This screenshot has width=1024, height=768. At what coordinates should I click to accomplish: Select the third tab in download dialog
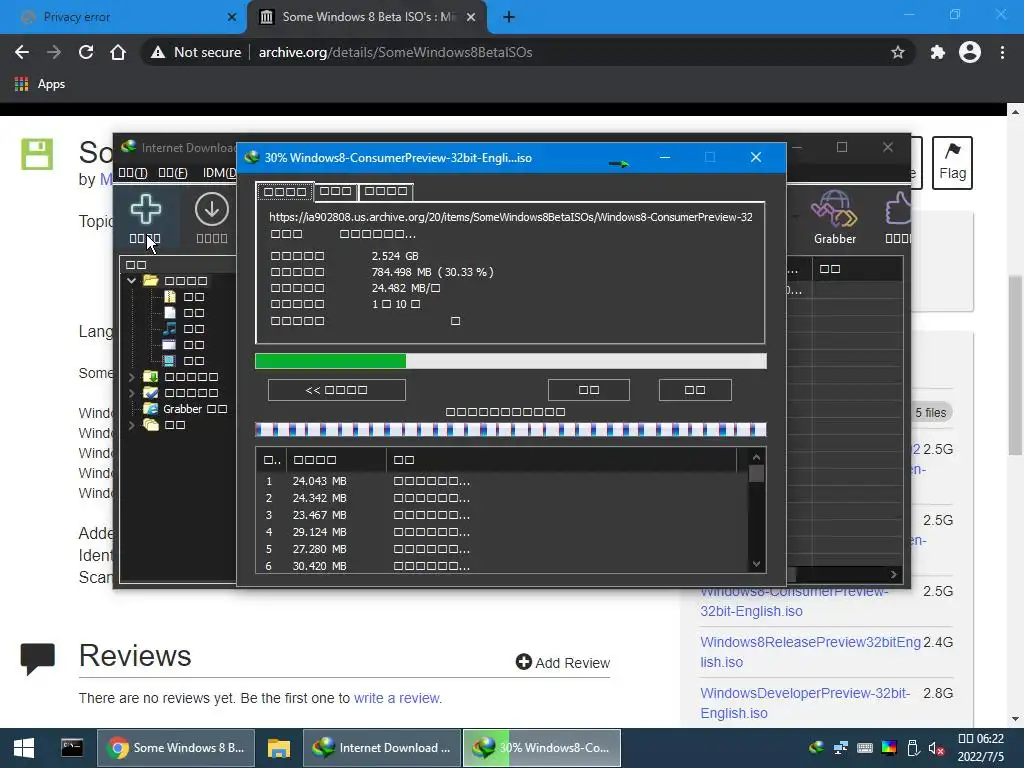[385, 191]
